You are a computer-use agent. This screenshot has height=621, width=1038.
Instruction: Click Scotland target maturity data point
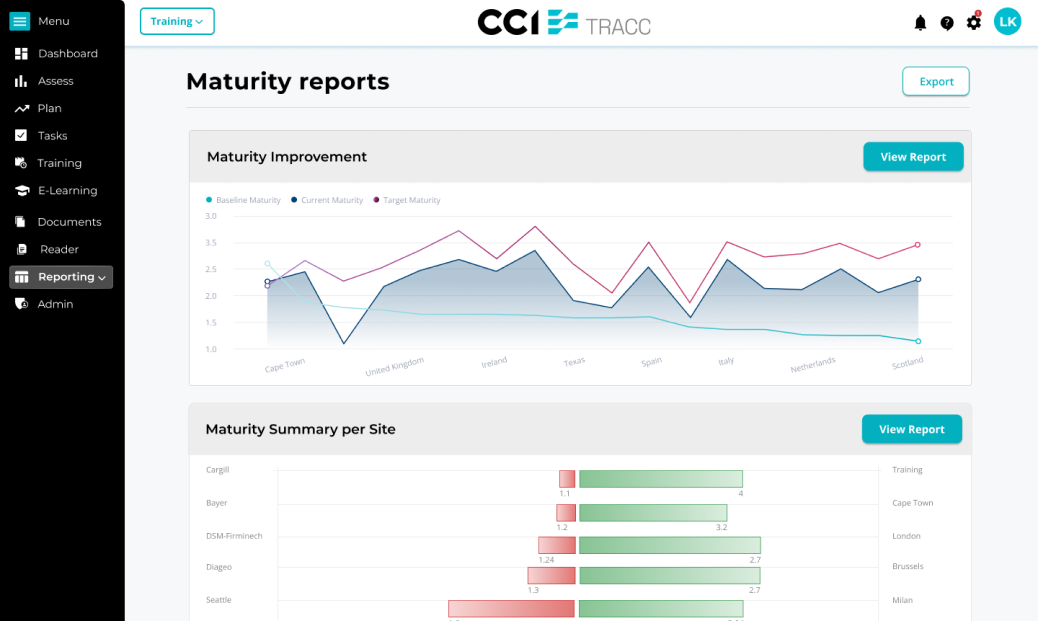(918, 245)
